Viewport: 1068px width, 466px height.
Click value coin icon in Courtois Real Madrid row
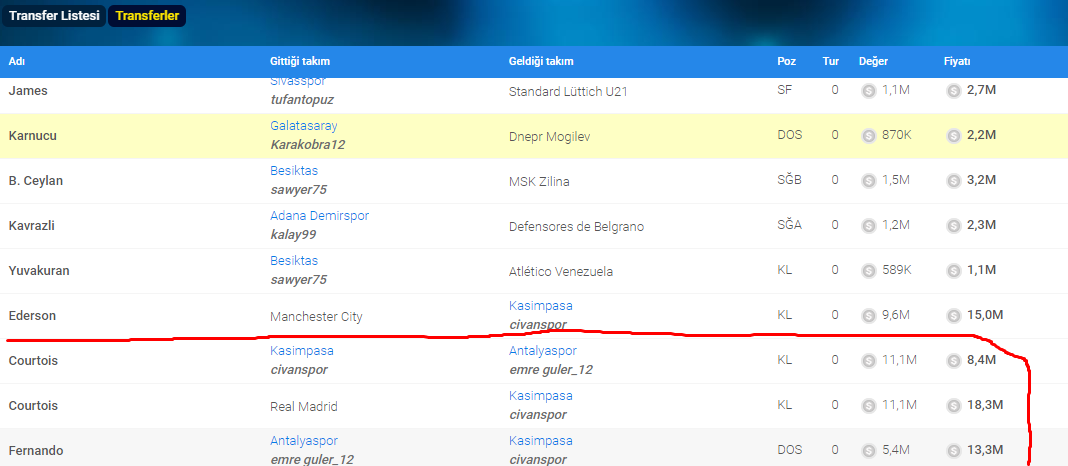pos(868,405)
